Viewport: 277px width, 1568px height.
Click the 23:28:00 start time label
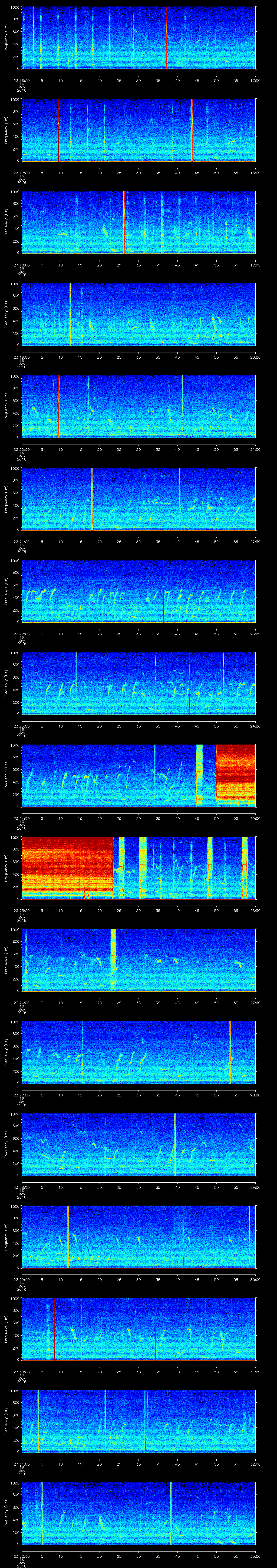[22, 1187]
